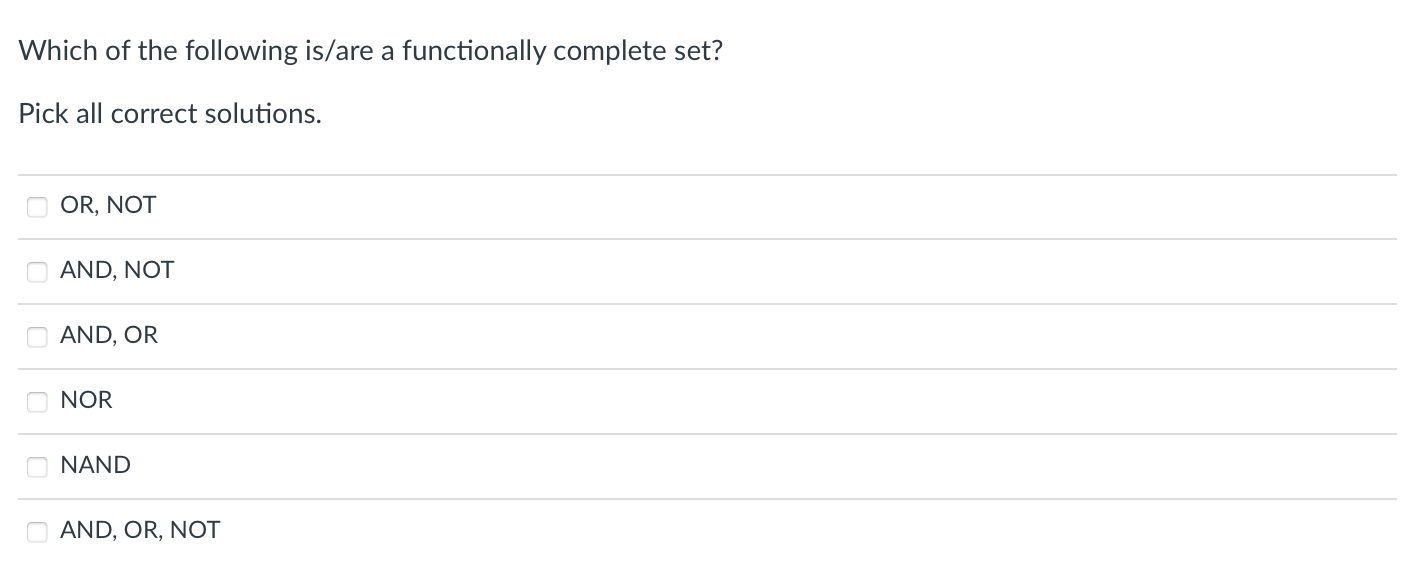Check the "AND, NOT" option checkbox
This screenshot has width=1402, height=588.
tap(37, 272)
